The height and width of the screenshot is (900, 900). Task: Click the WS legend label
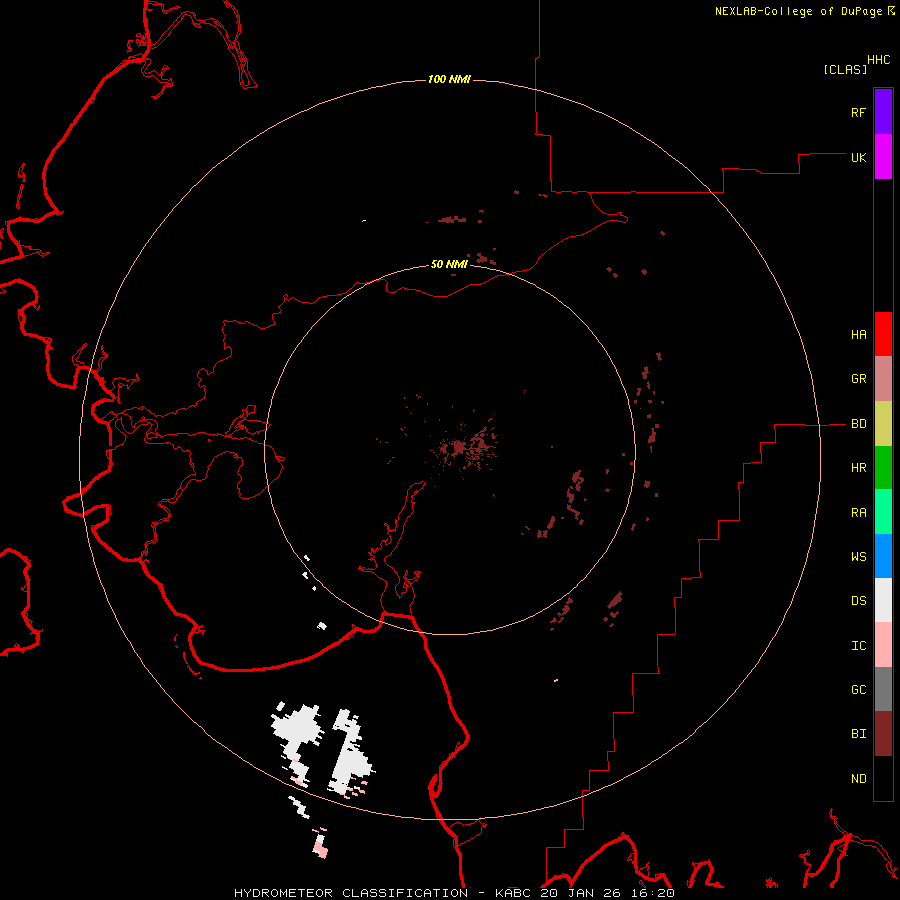point(858,557)
